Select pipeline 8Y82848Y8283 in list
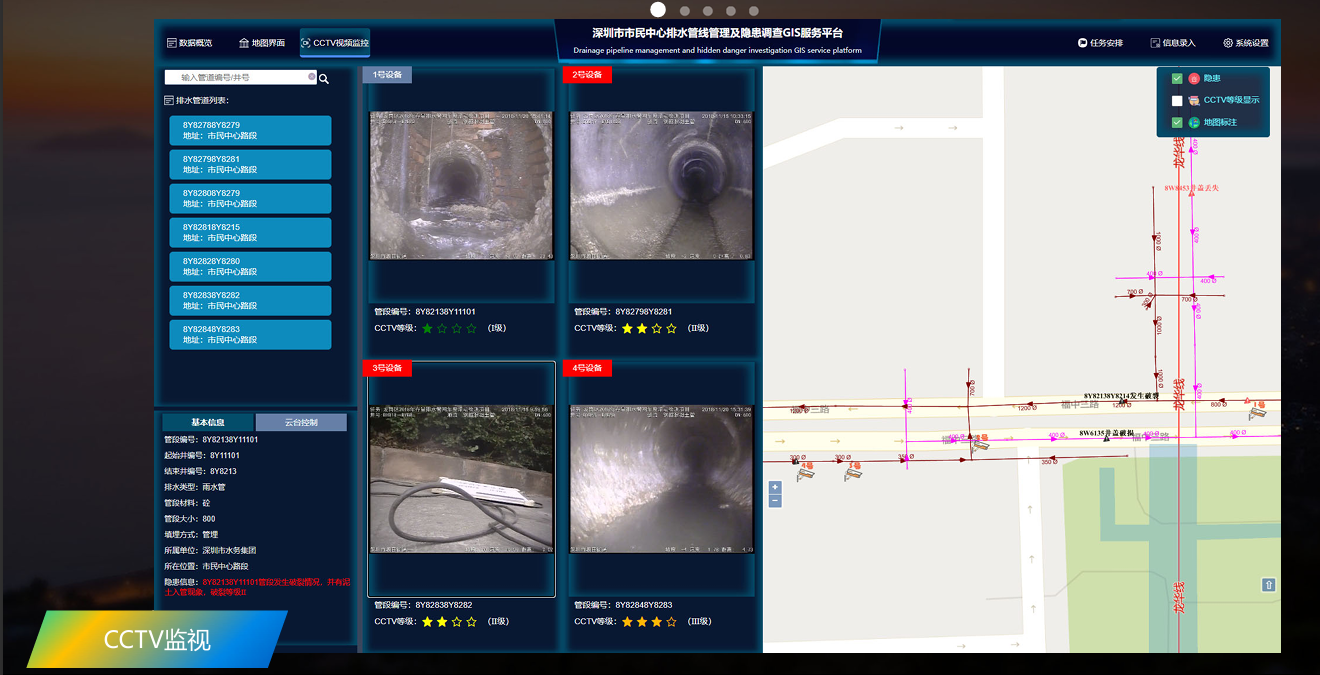1320x675 pixels. (x=250, y=334)
